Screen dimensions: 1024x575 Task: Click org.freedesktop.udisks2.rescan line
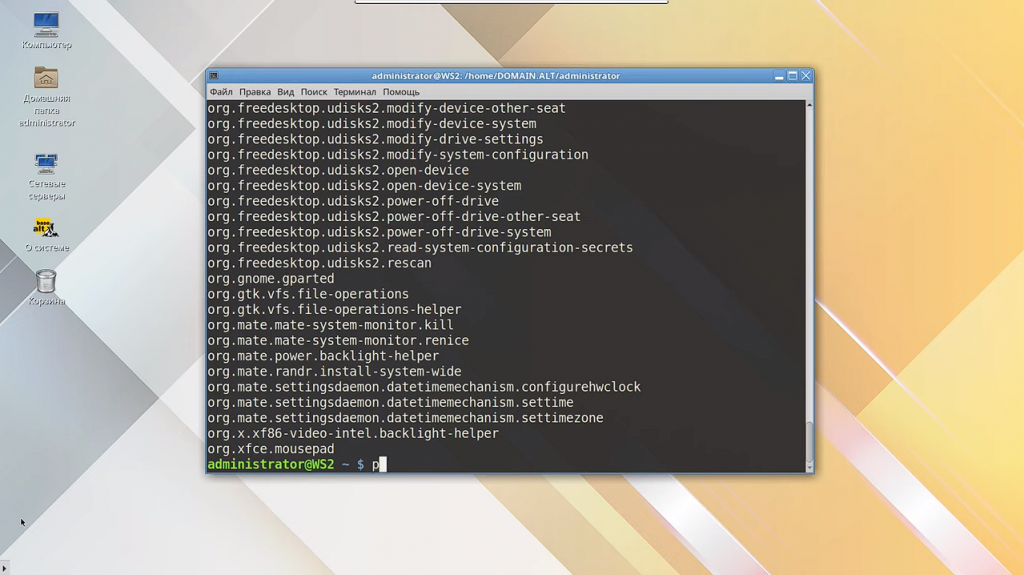(319, 263)
